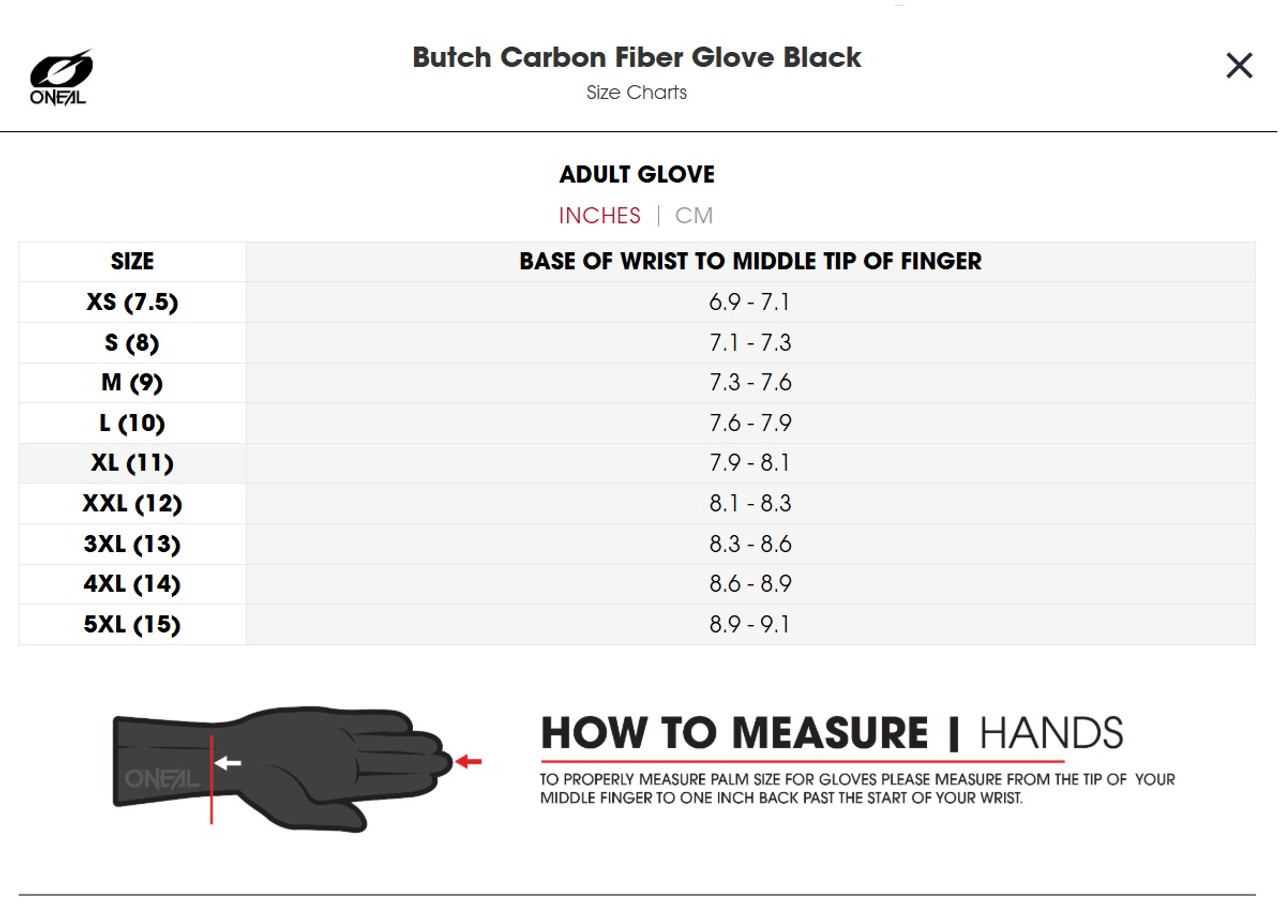Viewport: 1280px width, 918px height.
Task: Click the white wrist arrow on glove
Action: point(229,764)
